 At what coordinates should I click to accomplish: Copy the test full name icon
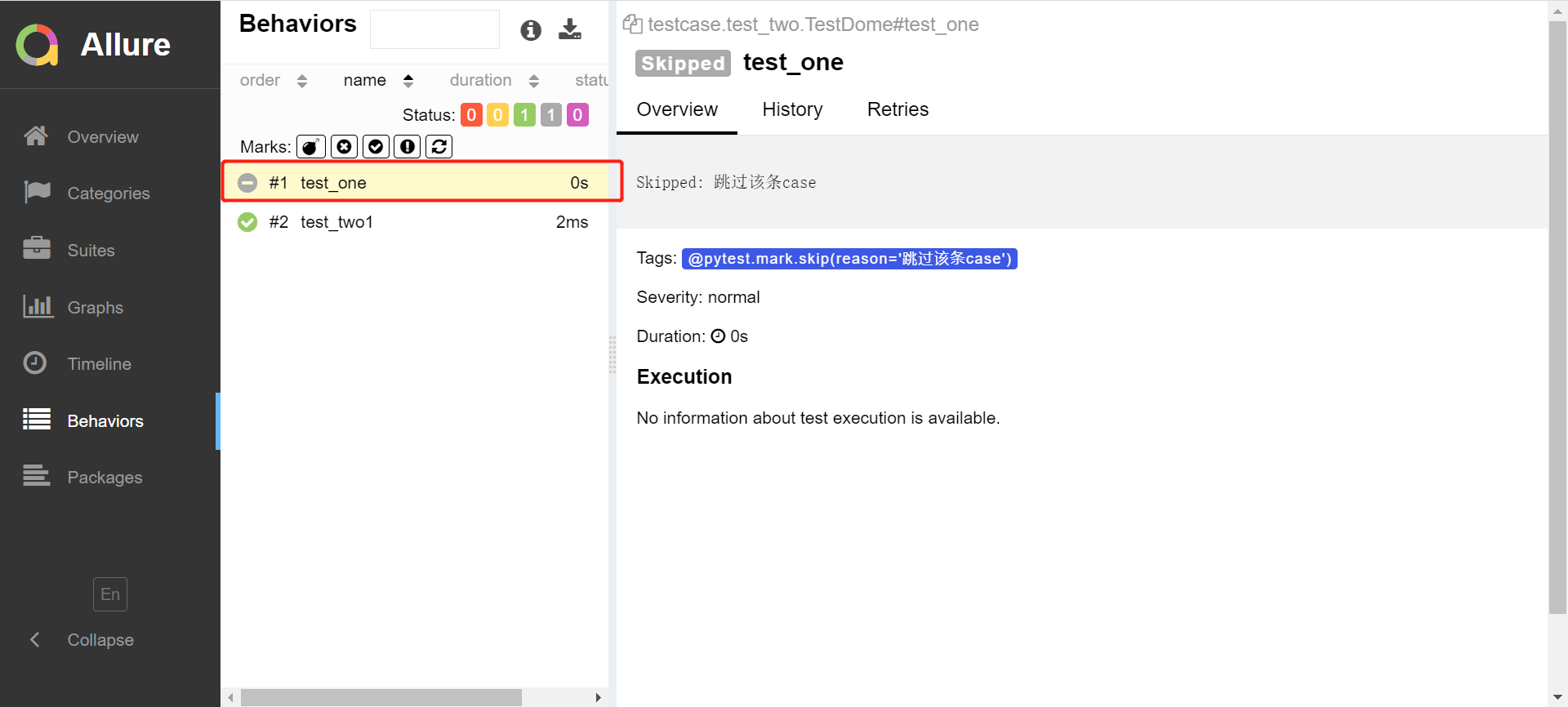632,24
